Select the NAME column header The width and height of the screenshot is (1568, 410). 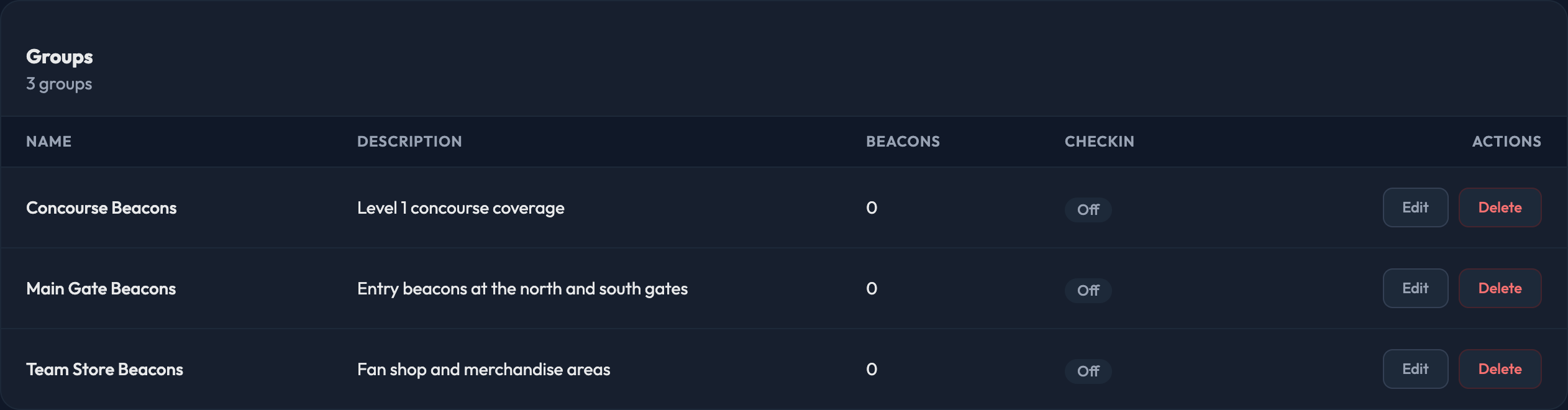[48, 142]
